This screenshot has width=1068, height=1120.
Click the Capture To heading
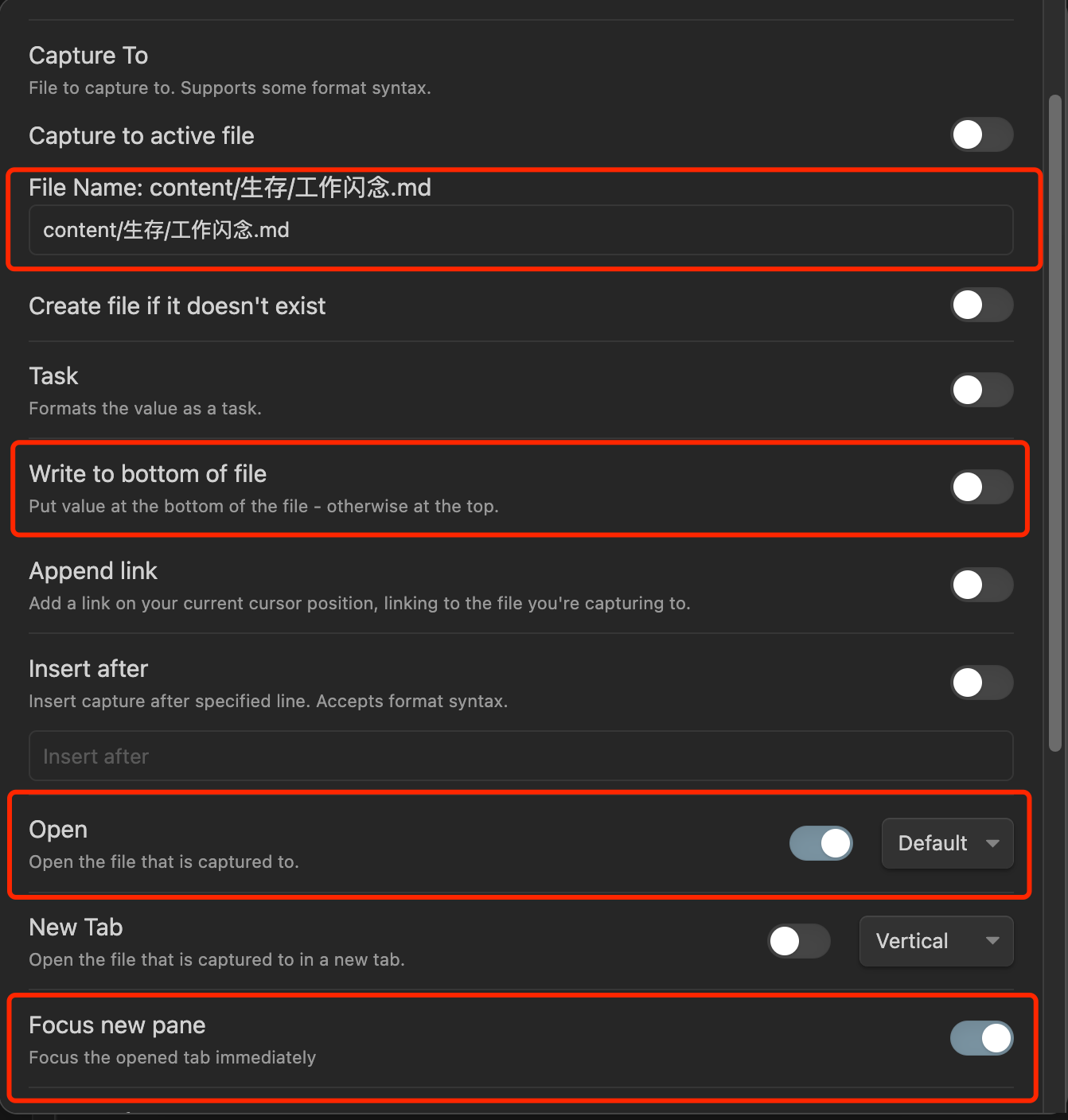coord(88,56)
